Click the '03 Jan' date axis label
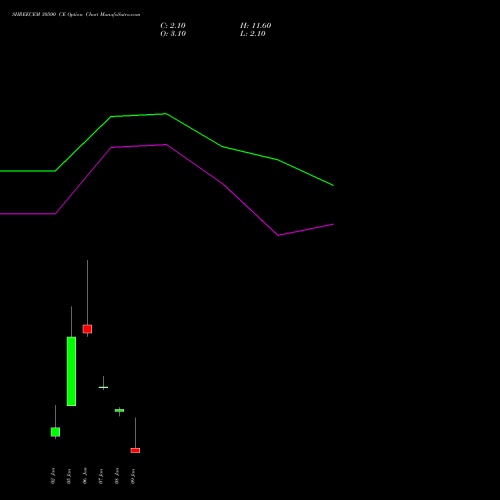Image resolution: width=500 pixels, height=500 pixels. (x=69, y=476)
